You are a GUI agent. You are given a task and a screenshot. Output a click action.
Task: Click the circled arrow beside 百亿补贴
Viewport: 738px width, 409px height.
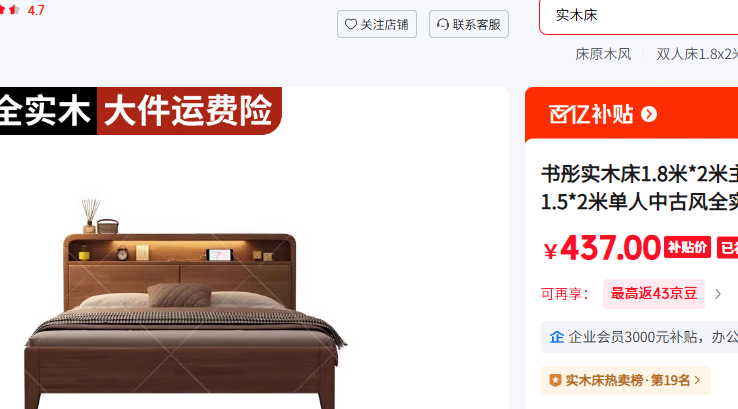click(x=649, y=114)
